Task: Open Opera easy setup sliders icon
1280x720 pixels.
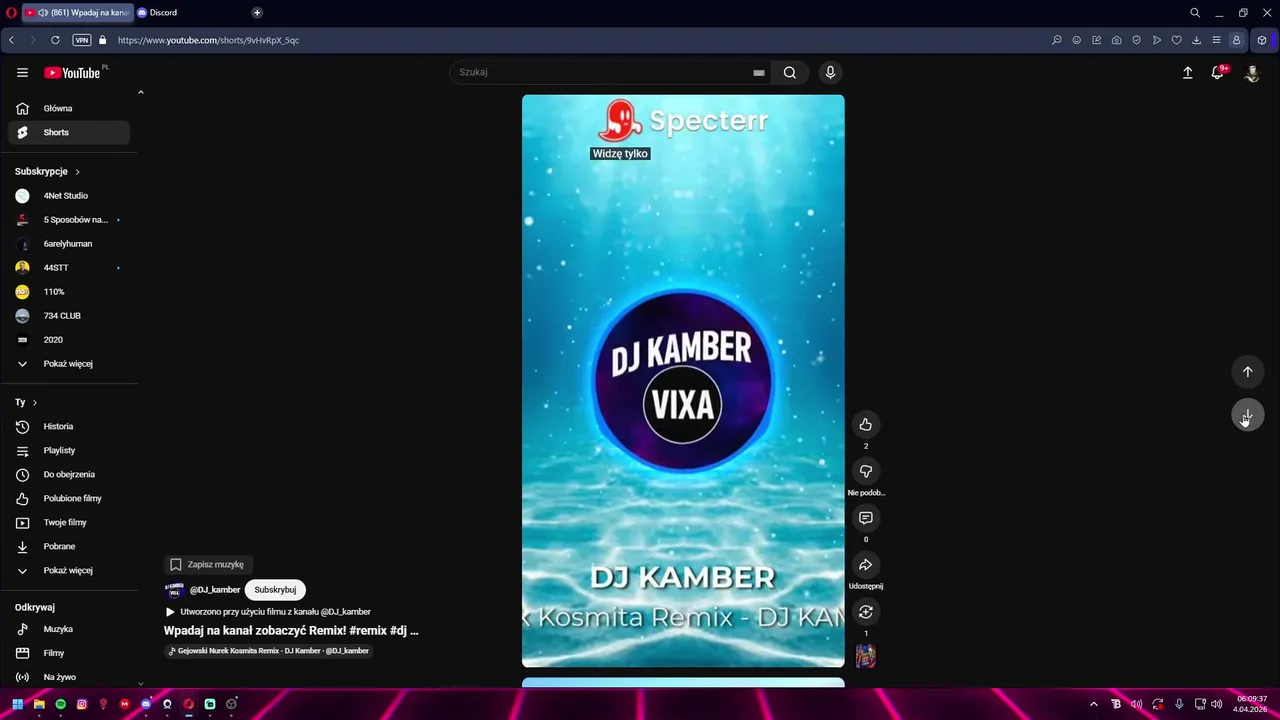Action: (1216, 40)
